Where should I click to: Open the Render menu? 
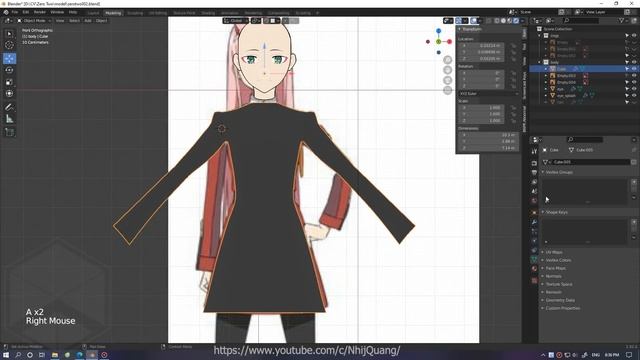pyautogui.click(x=40, y=12)
